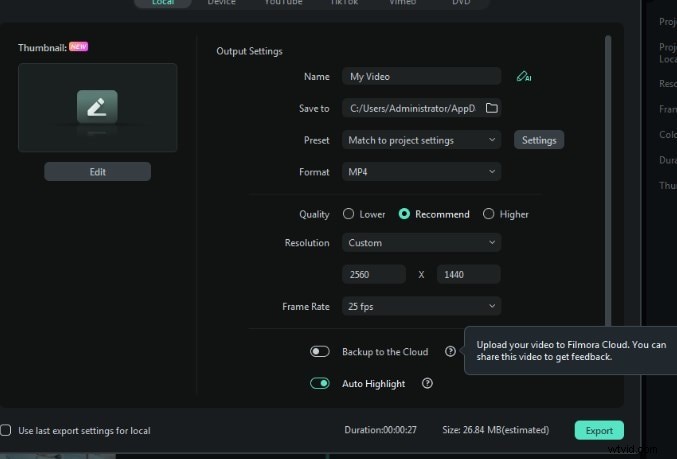Enable the Backup to the Cloud toggle
The image size is (677, 459).
pyautogui.click(x=320, y=352)
